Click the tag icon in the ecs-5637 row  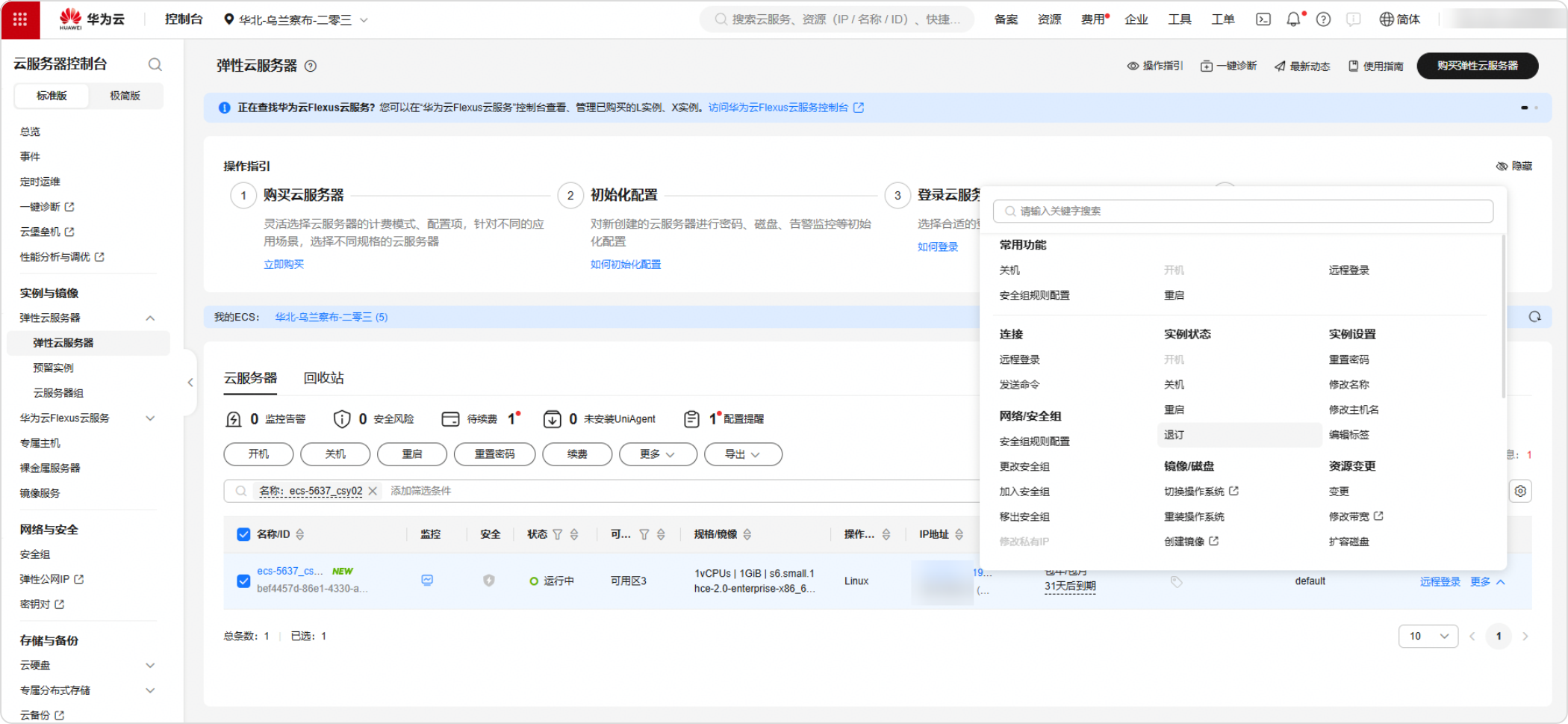(x=1176, y=581)
